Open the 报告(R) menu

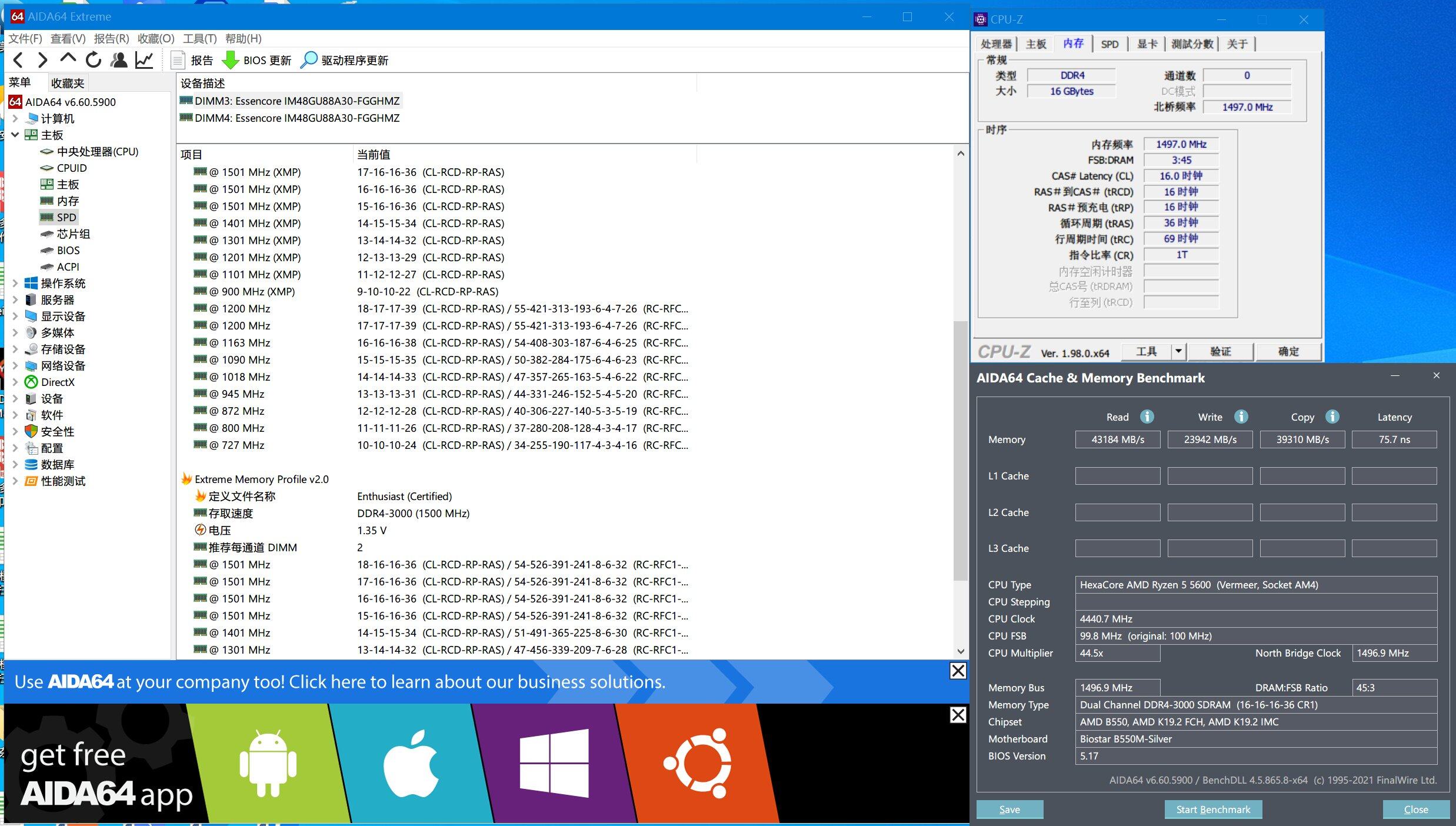[111, 38]
